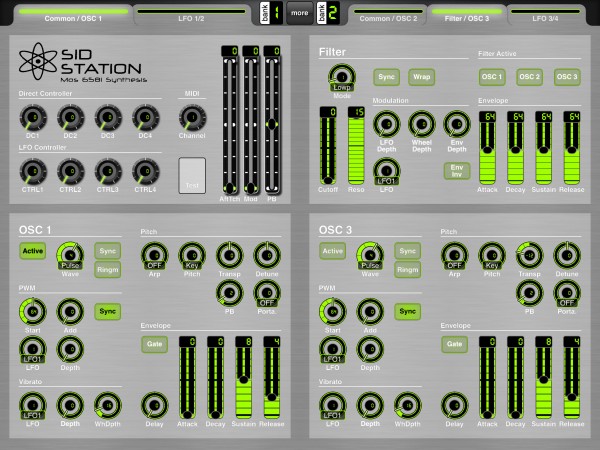Image resolution: width=600 pixels, height=450 pixels.
Task: Select bank 1 at the top
Action: coord(271,13)
